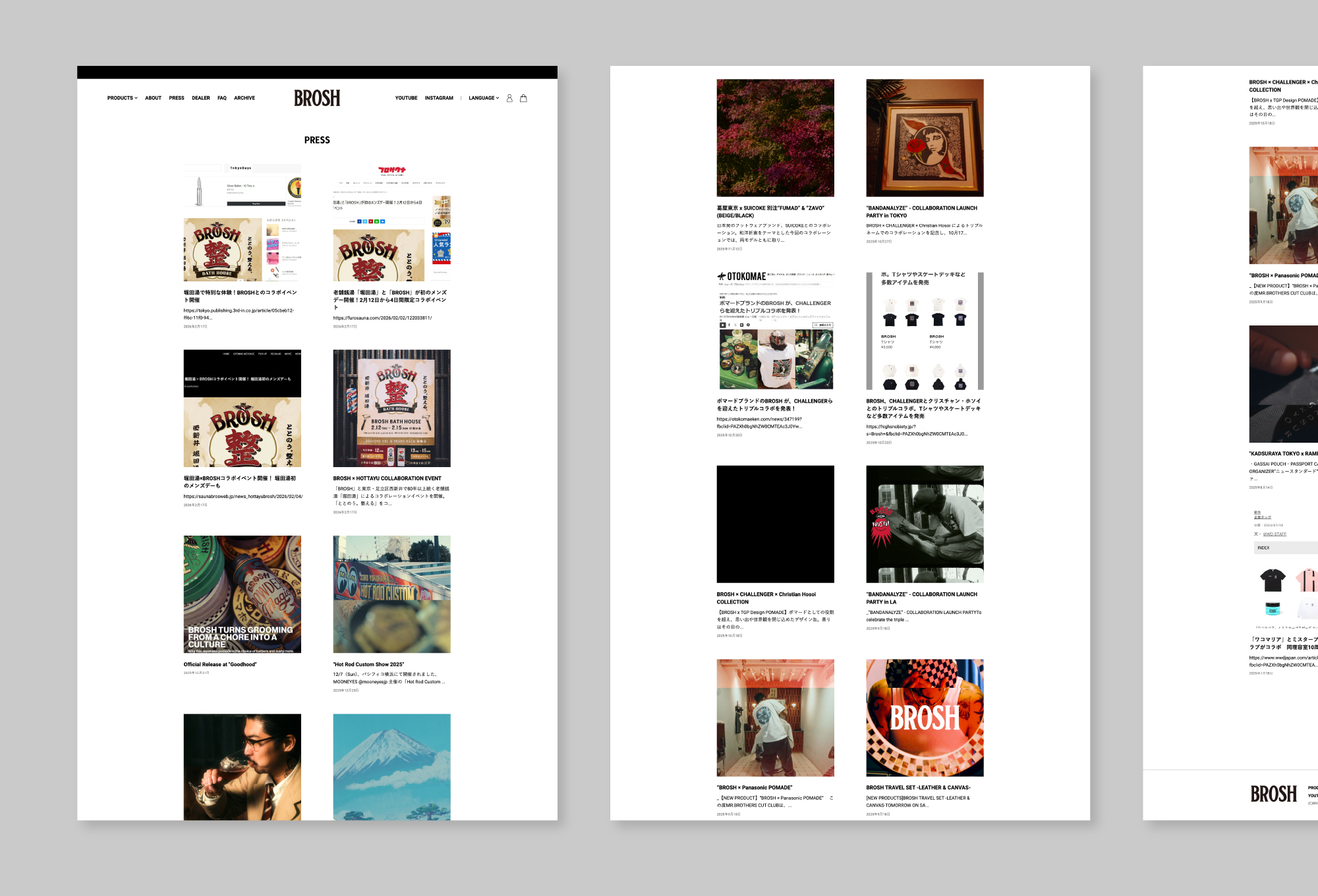Go to the ABOUT page
The width and height of the screenshot is (1318, 896).
(153, 98)
